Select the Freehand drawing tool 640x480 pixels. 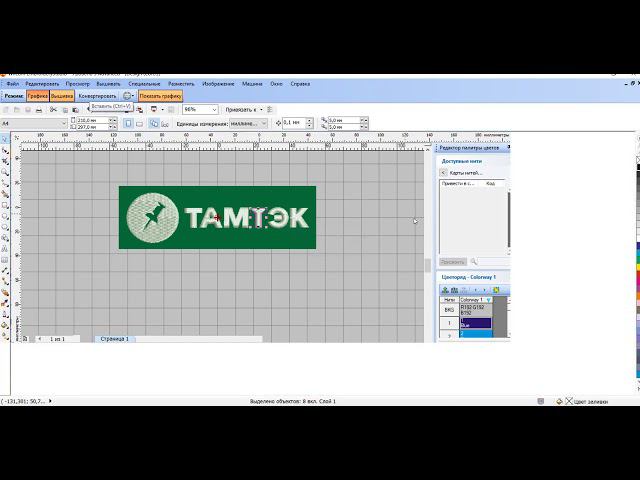click(5, 183)
